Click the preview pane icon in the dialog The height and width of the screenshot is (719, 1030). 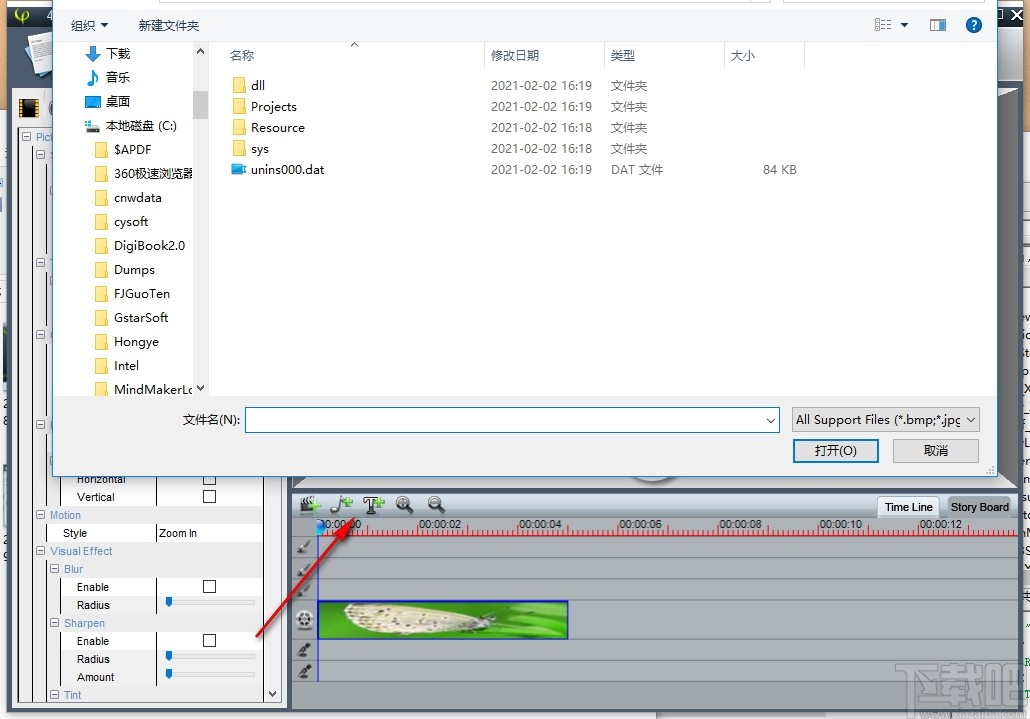coord(937,25)
